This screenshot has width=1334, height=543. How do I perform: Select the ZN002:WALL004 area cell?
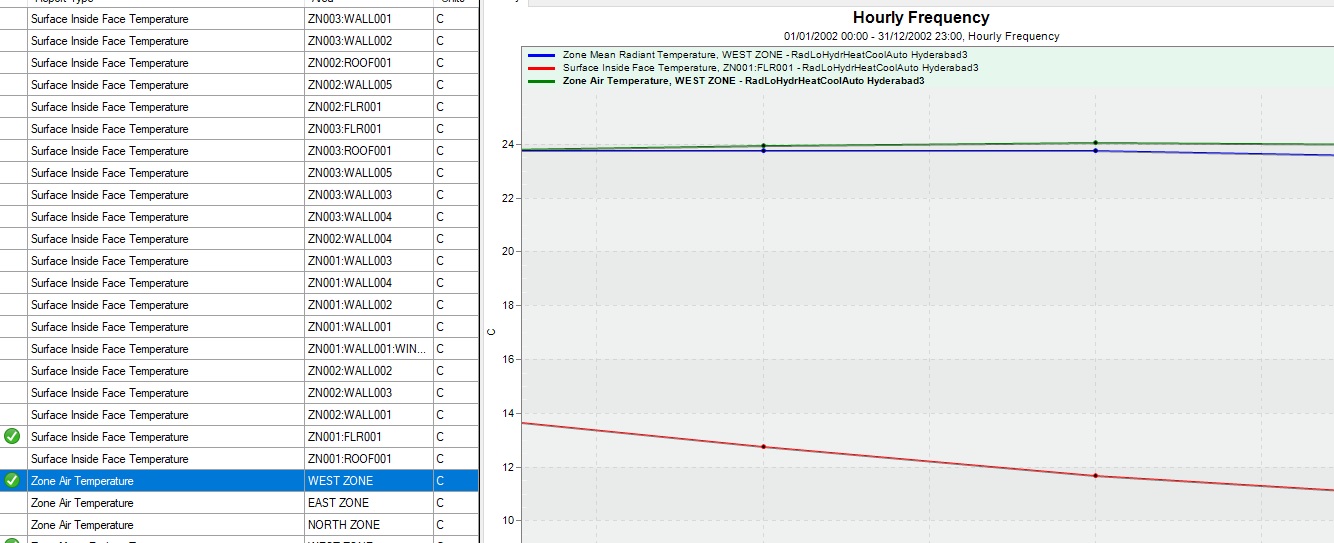tap(368, 239)
